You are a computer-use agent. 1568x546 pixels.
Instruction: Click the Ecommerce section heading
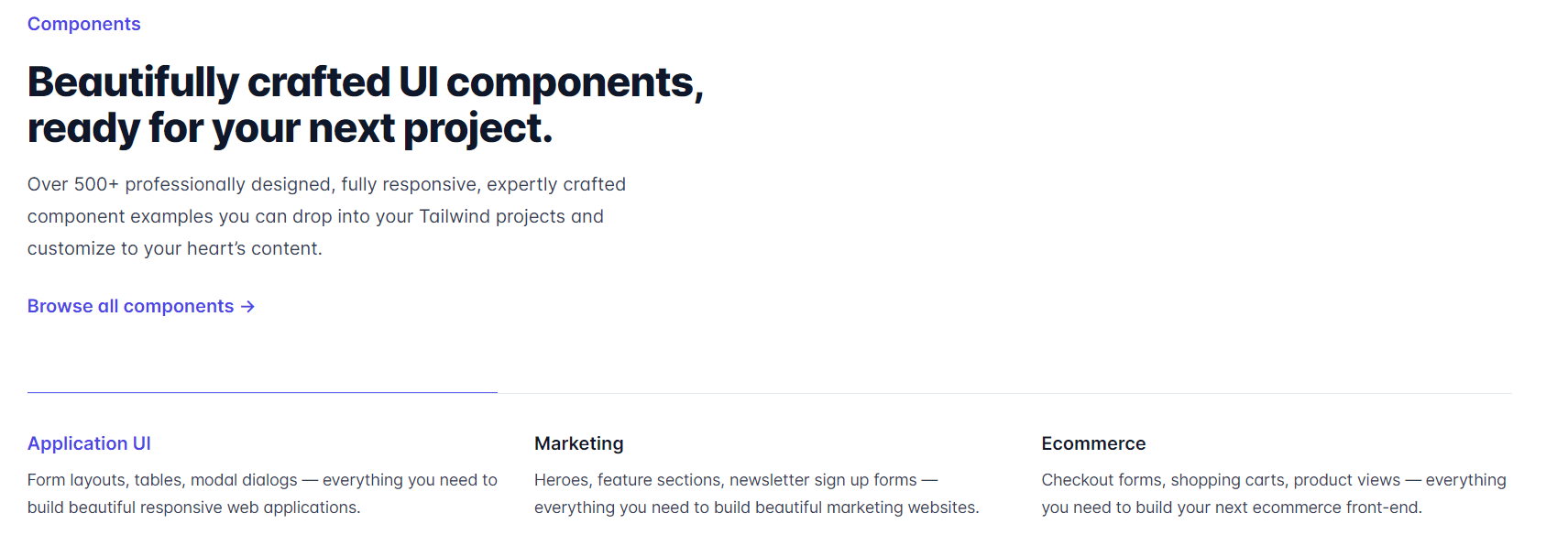[1093, 443]
